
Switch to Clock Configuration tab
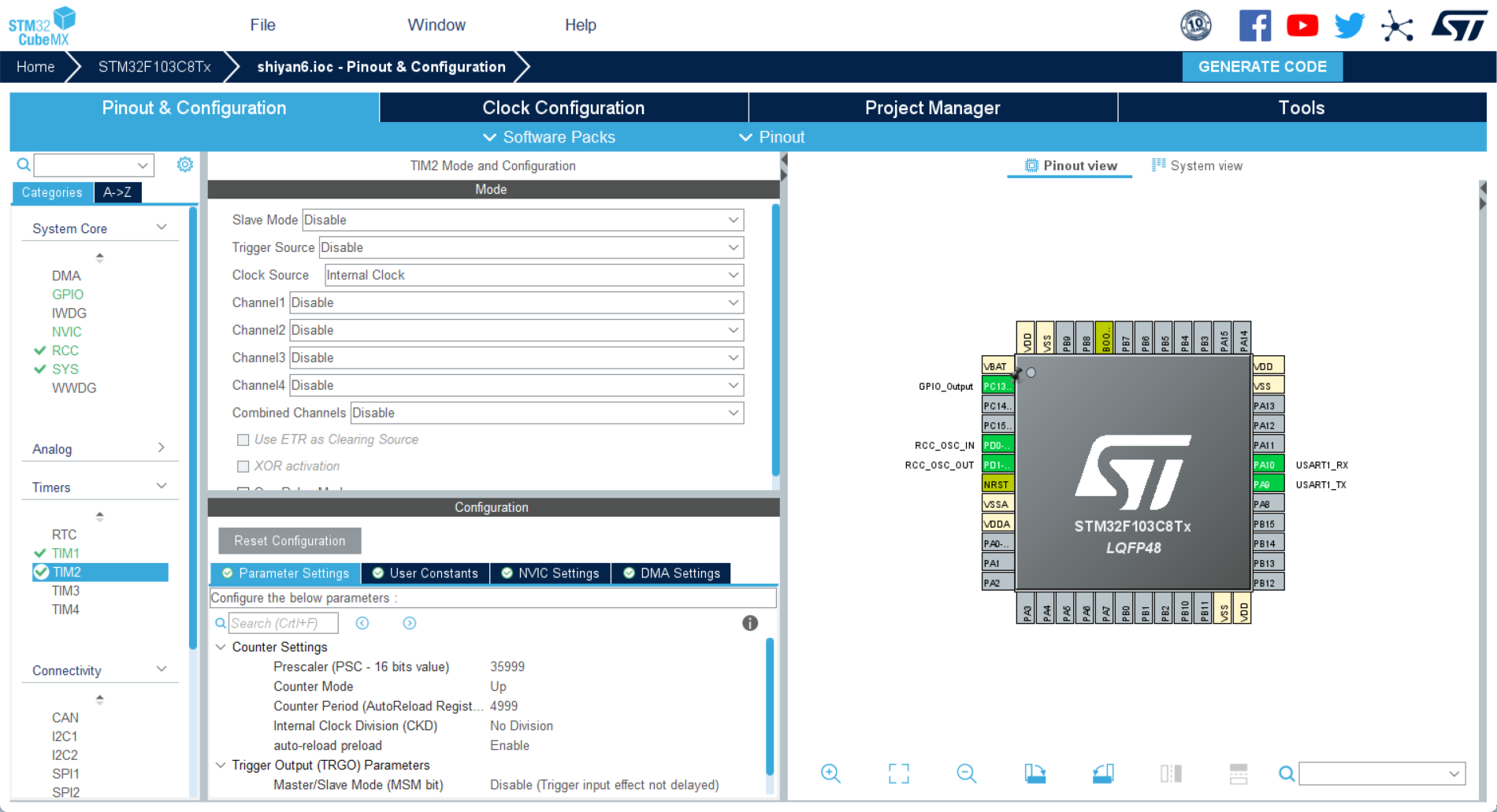[564, 108]
